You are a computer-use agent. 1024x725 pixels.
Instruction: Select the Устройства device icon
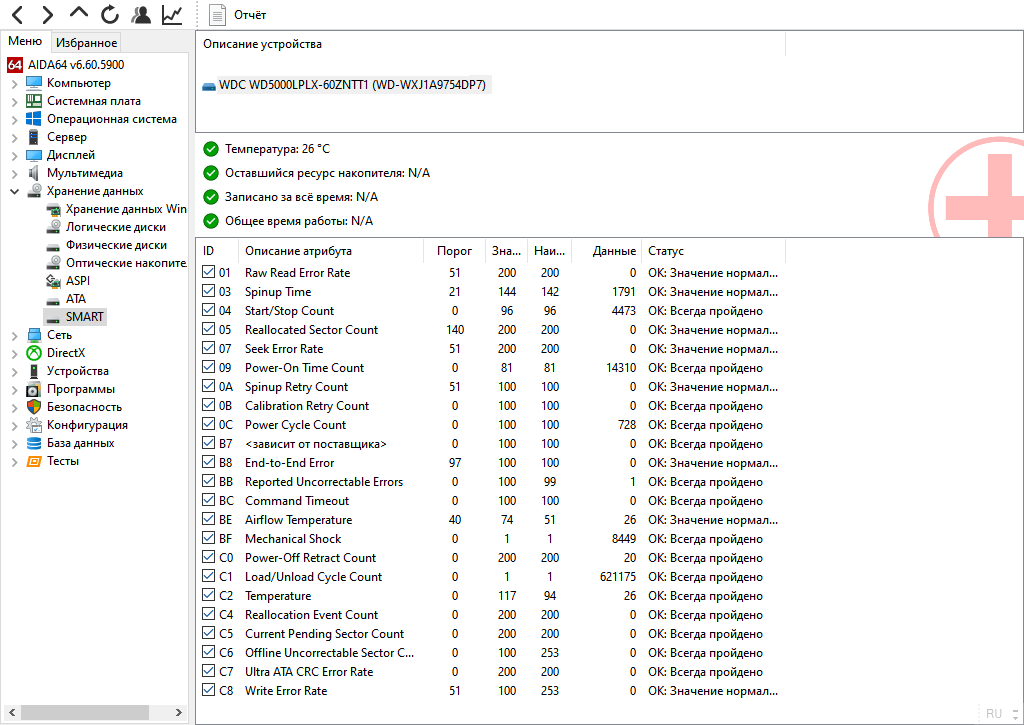click(33, 371)
